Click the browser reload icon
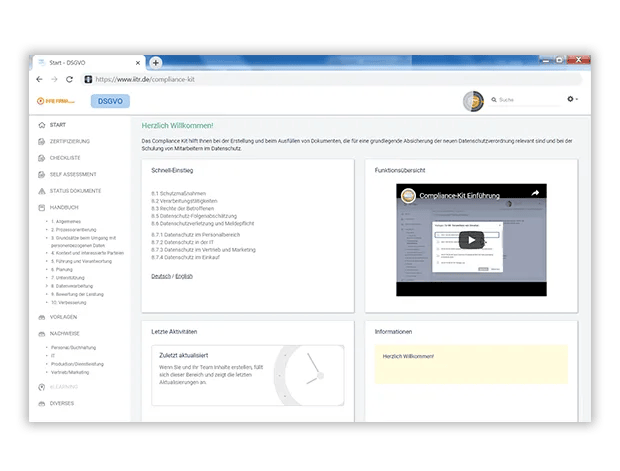The height and width of the screenshot is (471, 620). coord(69,79)
